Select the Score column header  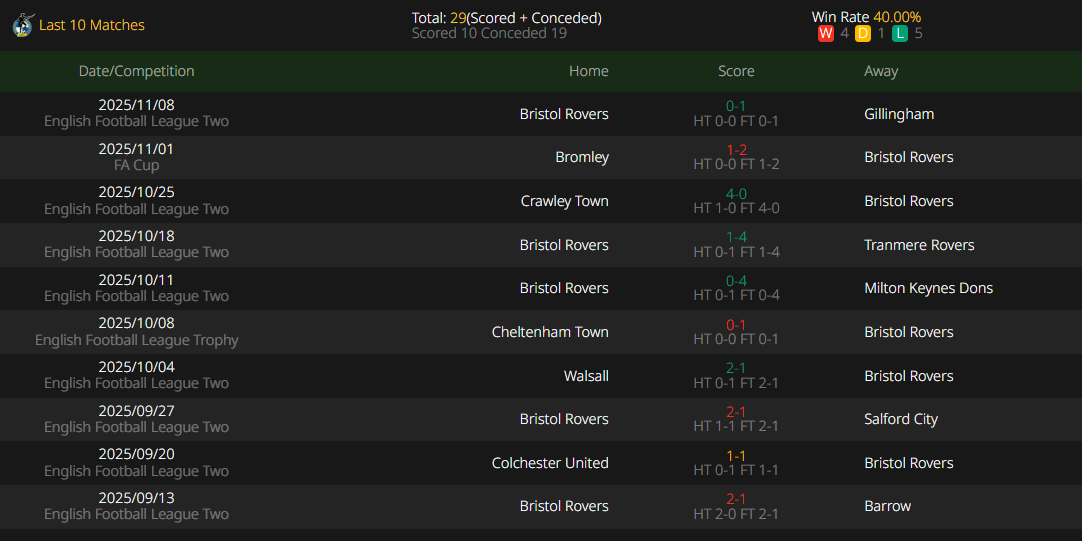(x=736, y=71)
